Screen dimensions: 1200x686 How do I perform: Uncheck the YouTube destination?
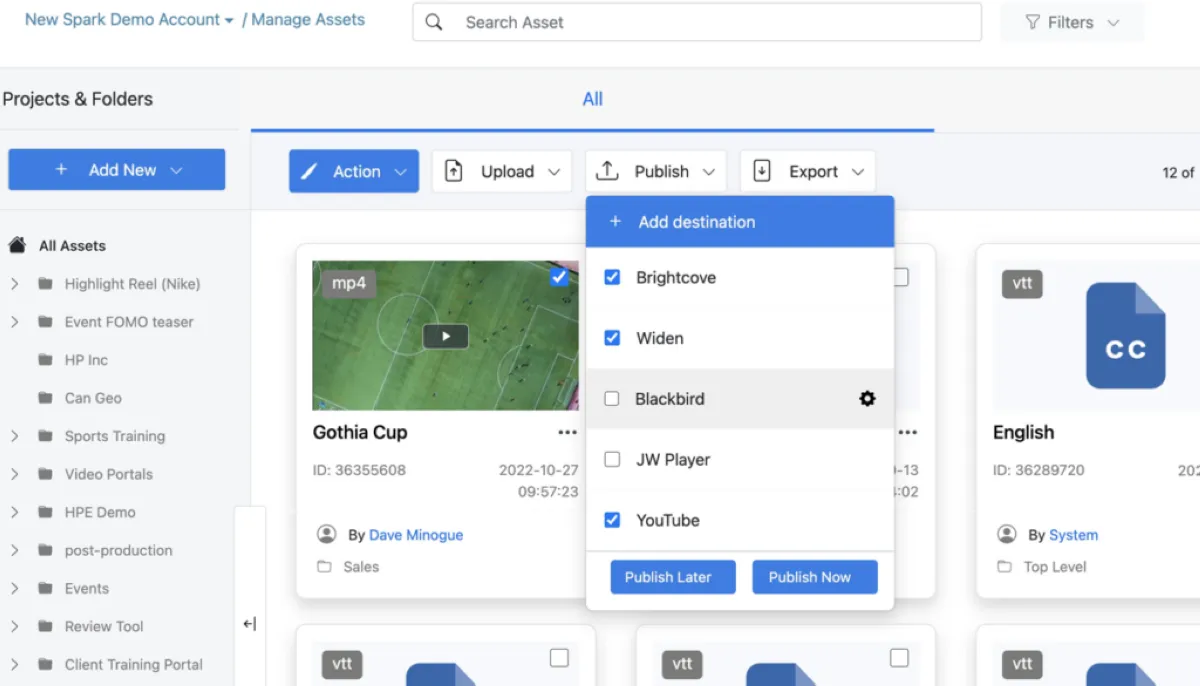point(613,520)
